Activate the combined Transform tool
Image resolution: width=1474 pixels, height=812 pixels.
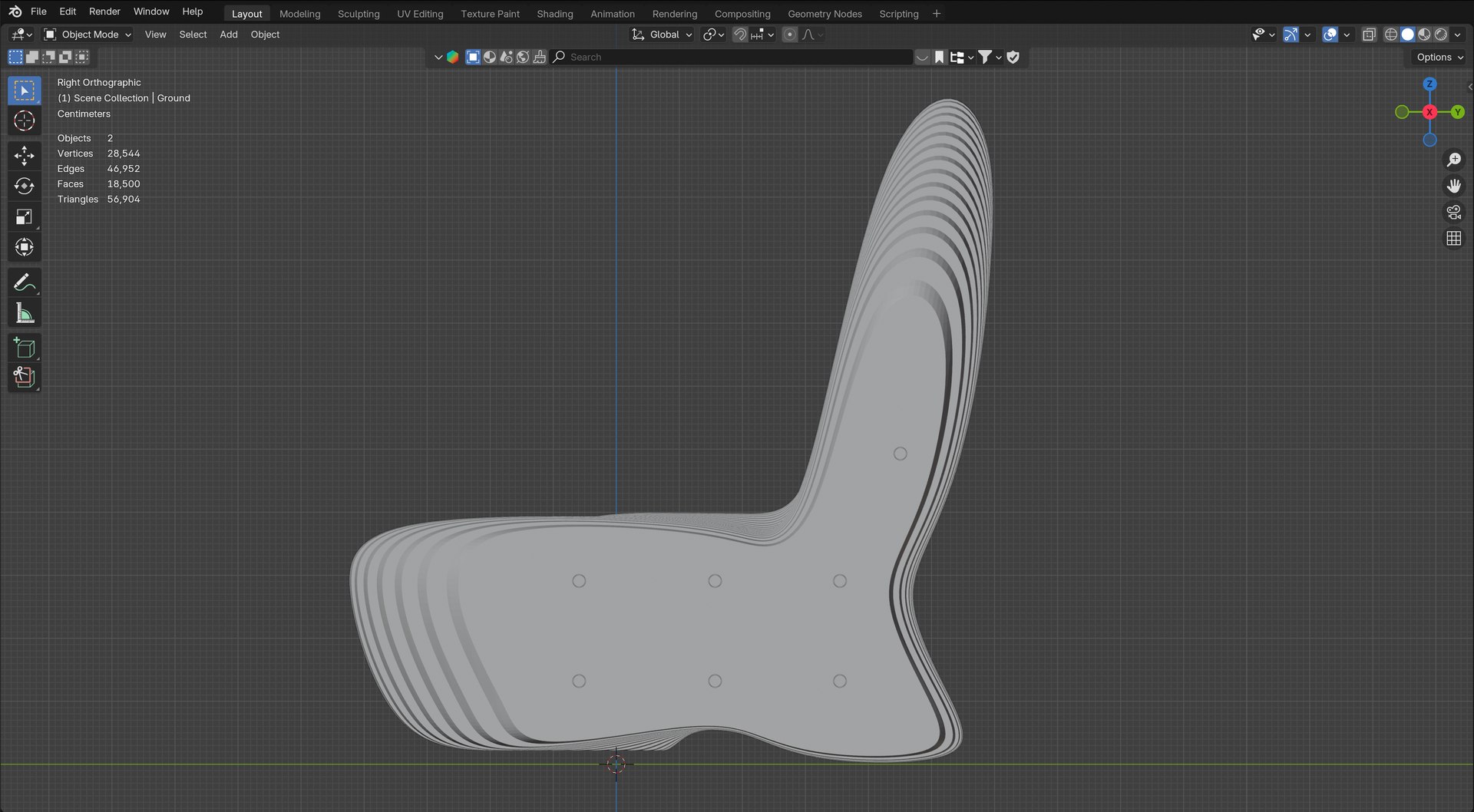25,247
